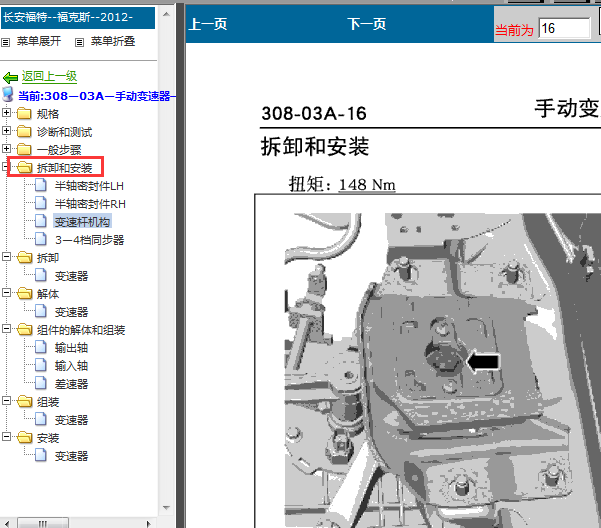The image size is (601, 528).
Task: Click the sidebar scroll down arrow
Action: tap(166, 508)
